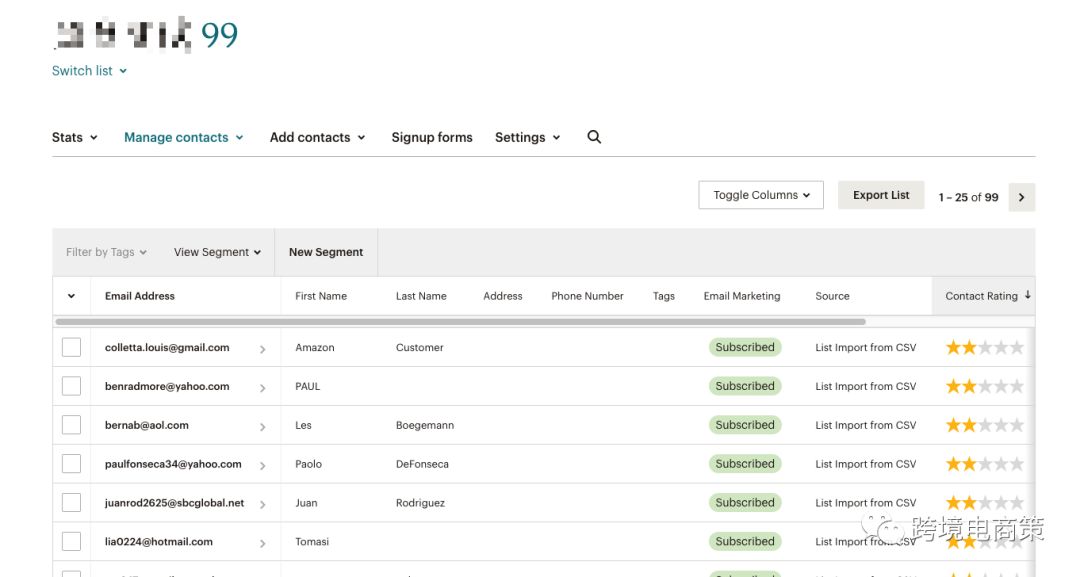The height and width of the screenshot is (577, 1080).
Task: Click the star rating for colletta.louis@gmail.com
Action: (x=984, y=347)
